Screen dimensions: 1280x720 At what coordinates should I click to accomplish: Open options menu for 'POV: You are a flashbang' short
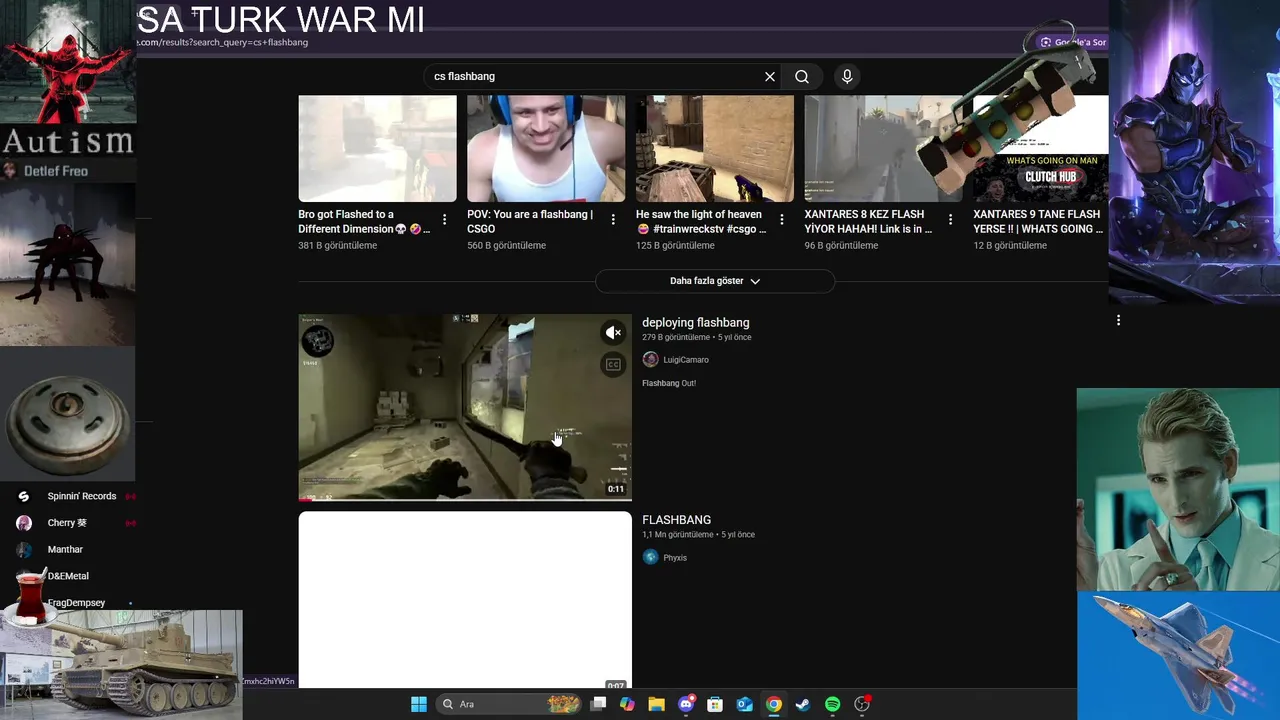tap(613, 220)
